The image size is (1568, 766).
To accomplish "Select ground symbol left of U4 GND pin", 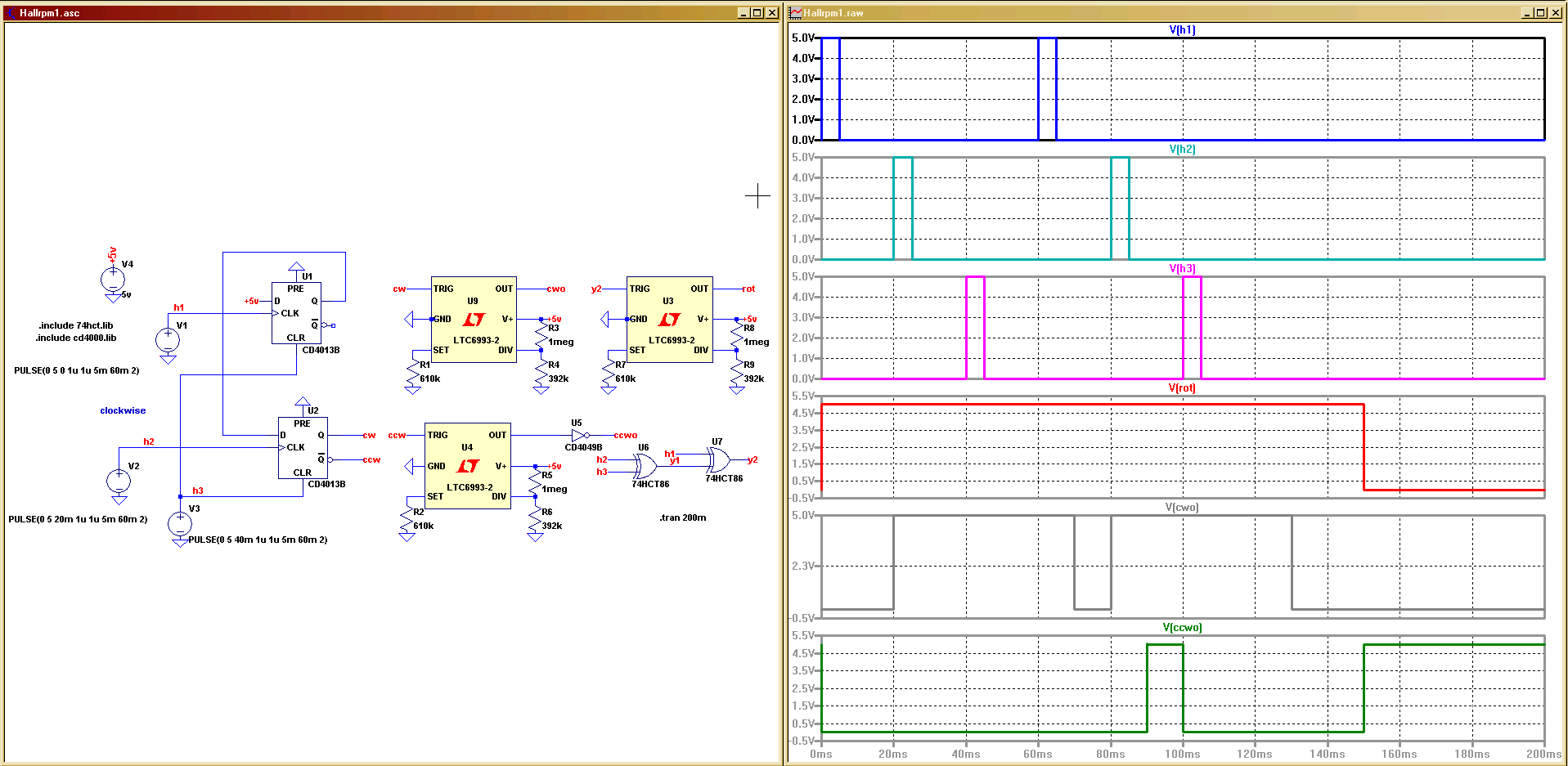I will pos(410,466).
